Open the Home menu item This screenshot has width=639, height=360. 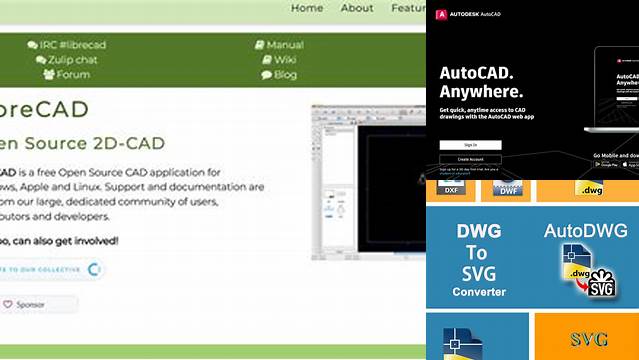point(307,8)
